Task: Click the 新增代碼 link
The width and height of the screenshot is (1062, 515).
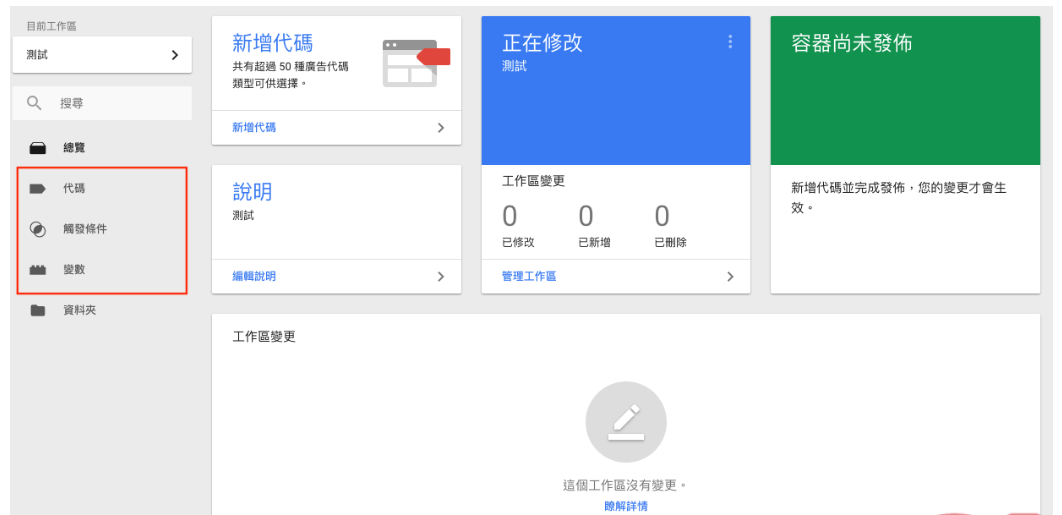Action: click(x=254, y=128)
